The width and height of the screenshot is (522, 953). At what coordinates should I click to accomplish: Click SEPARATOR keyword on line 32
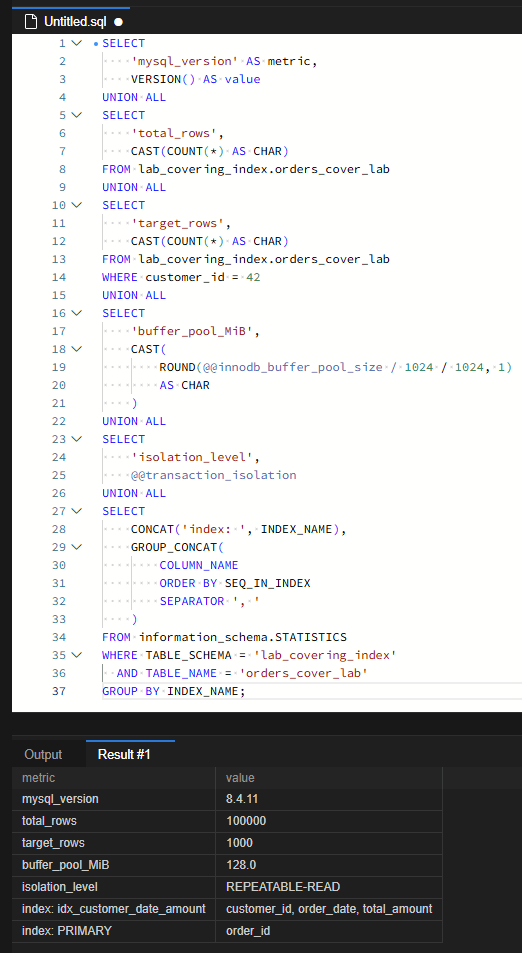tap(191, 601)
